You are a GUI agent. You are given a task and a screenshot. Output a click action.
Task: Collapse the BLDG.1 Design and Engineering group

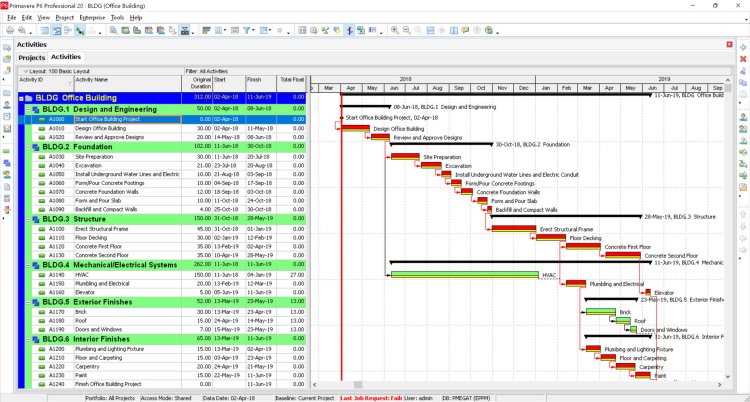pyautogui.click(x=27, y=108)
